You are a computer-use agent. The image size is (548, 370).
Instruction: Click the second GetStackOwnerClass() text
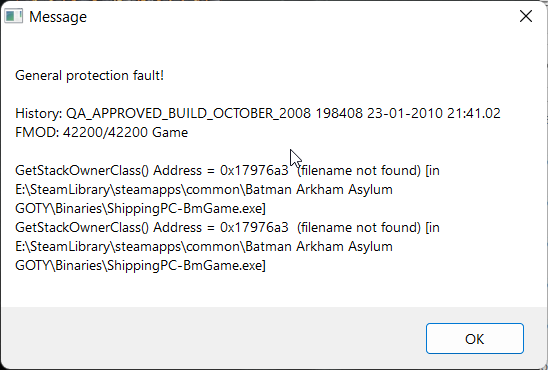pyautogui.click(x=82, y=227)
